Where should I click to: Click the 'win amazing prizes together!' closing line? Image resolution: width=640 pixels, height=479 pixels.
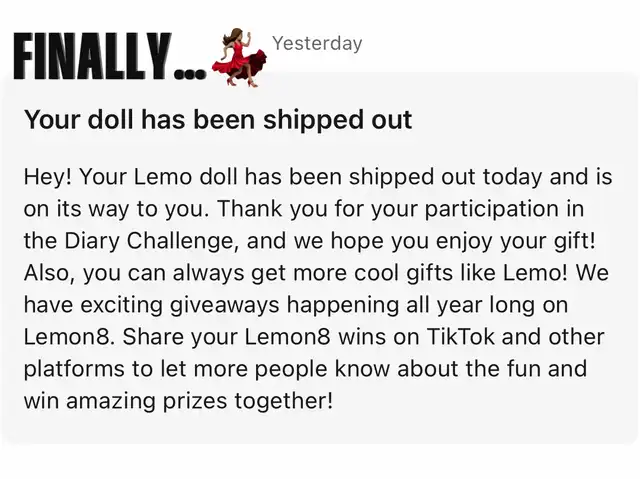(178, 401)
